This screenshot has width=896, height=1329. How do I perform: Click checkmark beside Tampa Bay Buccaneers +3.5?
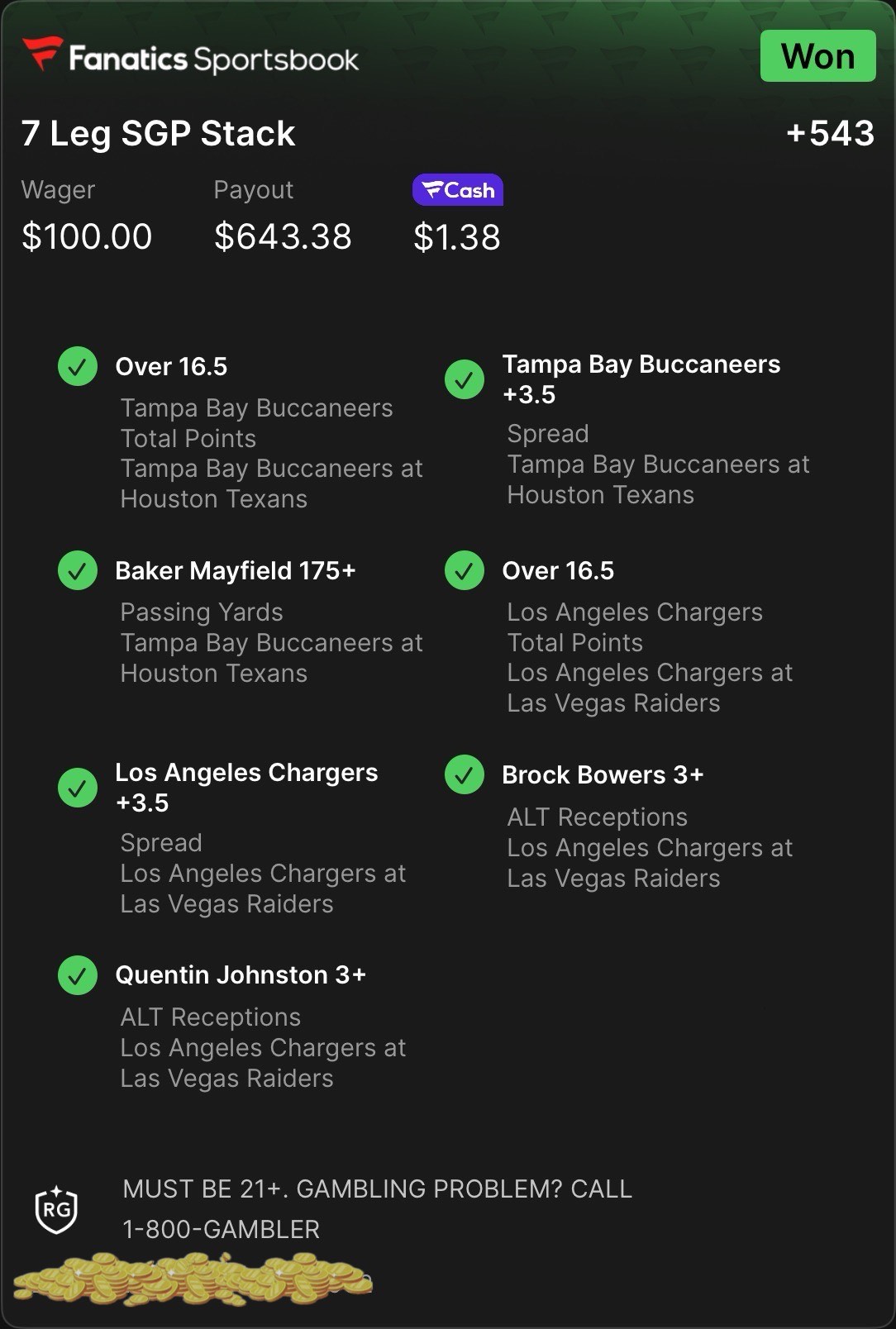coord(465,379)
